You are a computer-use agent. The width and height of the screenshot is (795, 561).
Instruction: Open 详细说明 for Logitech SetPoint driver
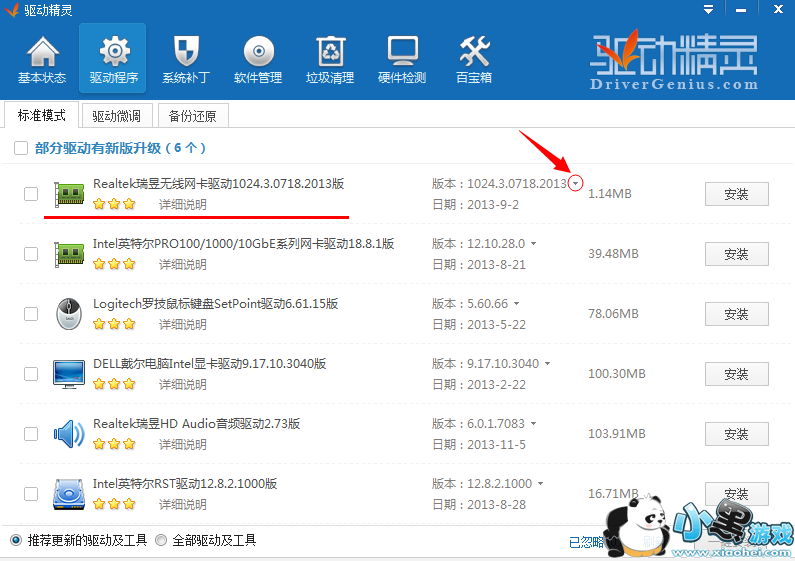point(183,324)
